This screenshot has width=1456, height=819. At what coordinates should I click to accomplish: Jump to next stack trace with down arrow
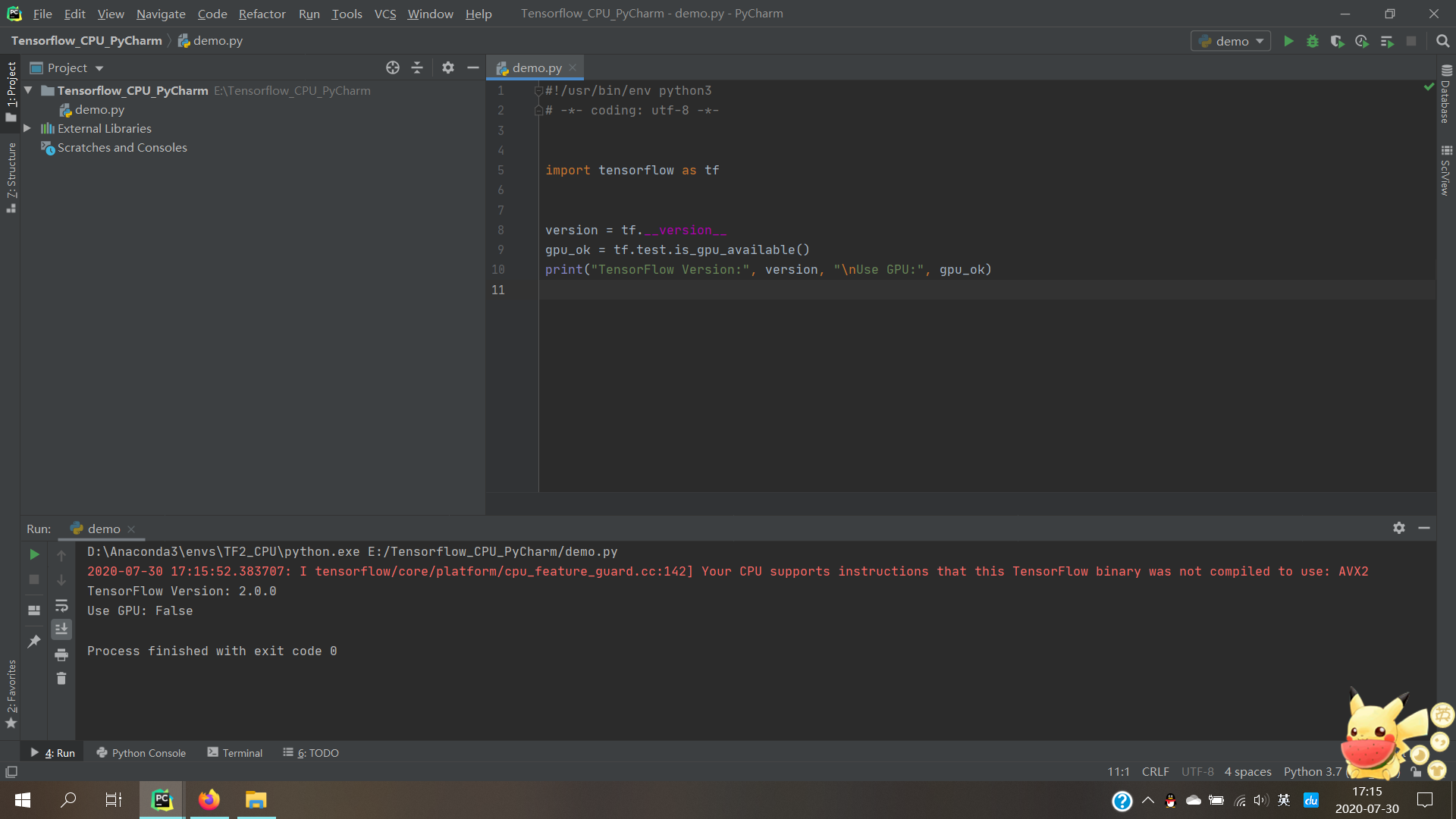[61, 580]
